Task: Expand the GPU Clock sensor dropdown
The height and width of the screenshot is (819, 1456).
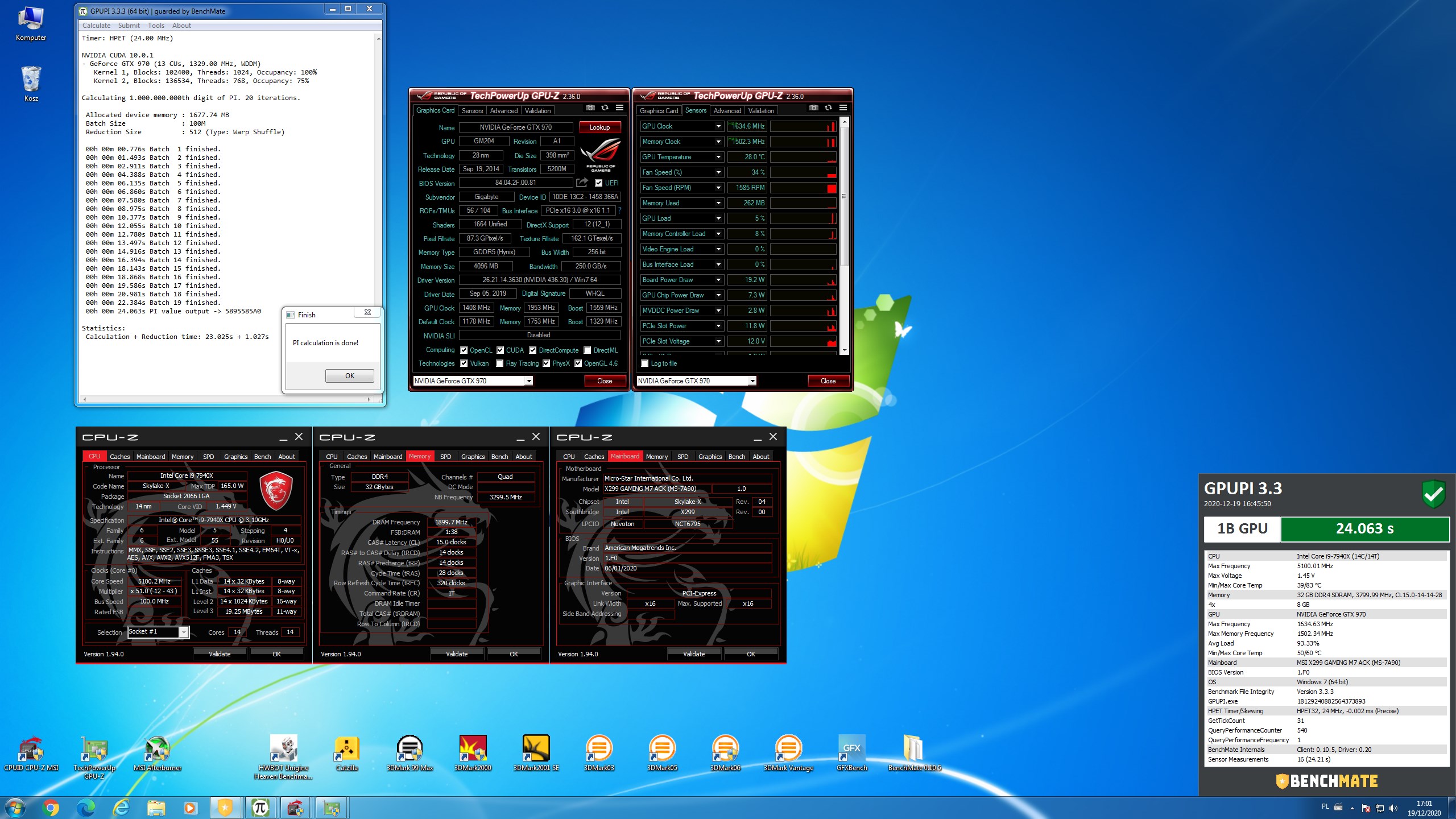Action: pos(718,126)
